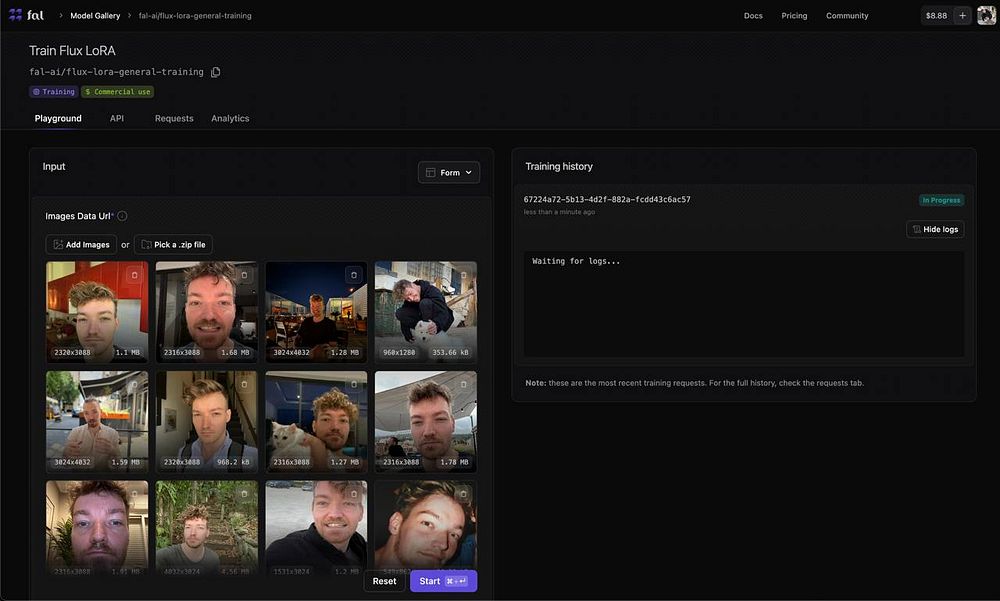Open Community in the top navigation
Viewport: 1000px width, 601px height.
click(x=847, y=15)
